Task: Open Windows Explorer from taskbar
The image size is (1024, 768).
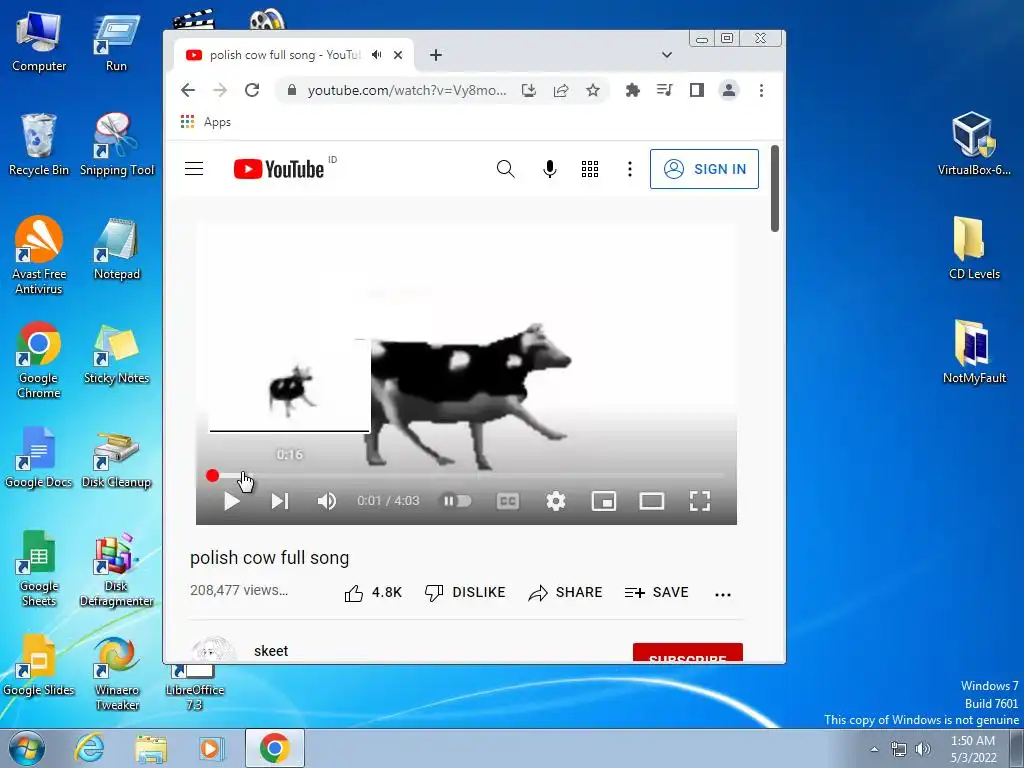Action: 151,748
